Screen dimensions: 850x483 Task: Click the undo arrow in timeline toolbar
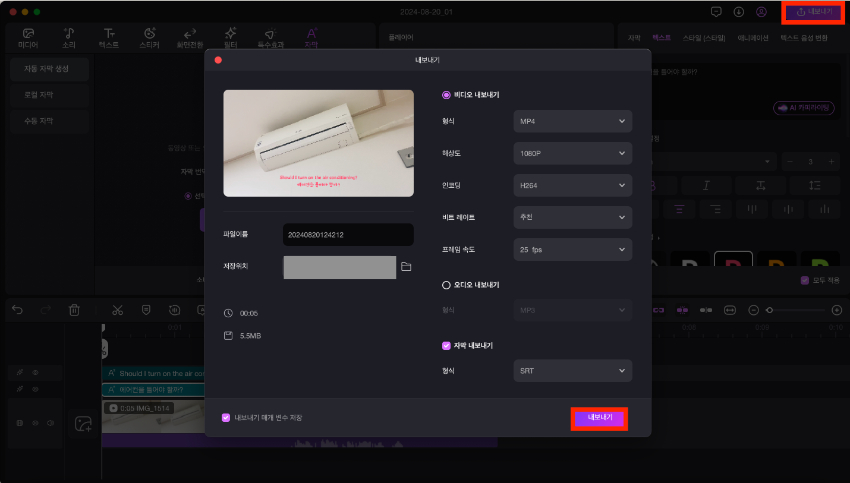pos(17,310)
